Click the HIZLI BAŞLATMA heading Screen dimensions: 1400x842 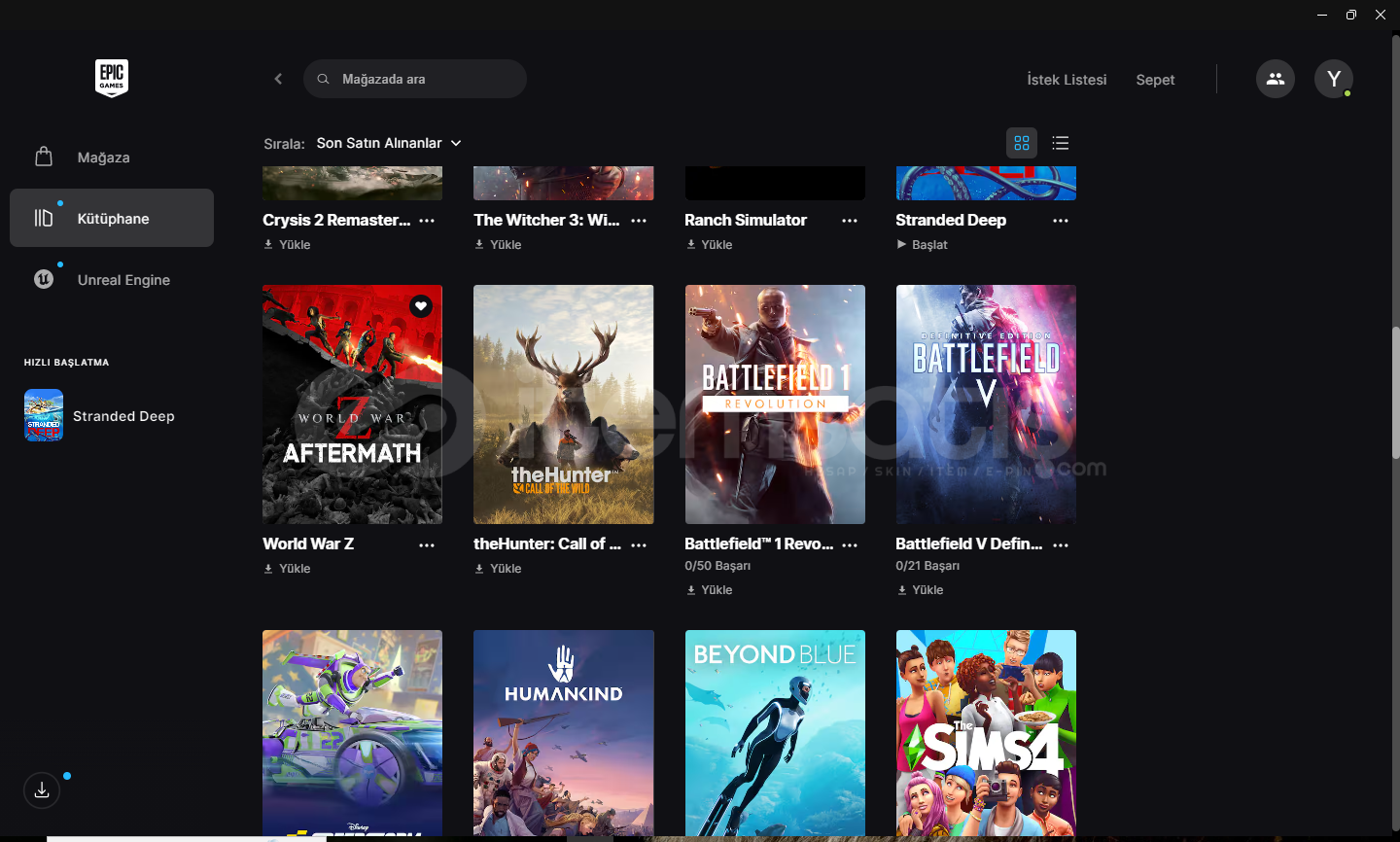tap(66, 363)
